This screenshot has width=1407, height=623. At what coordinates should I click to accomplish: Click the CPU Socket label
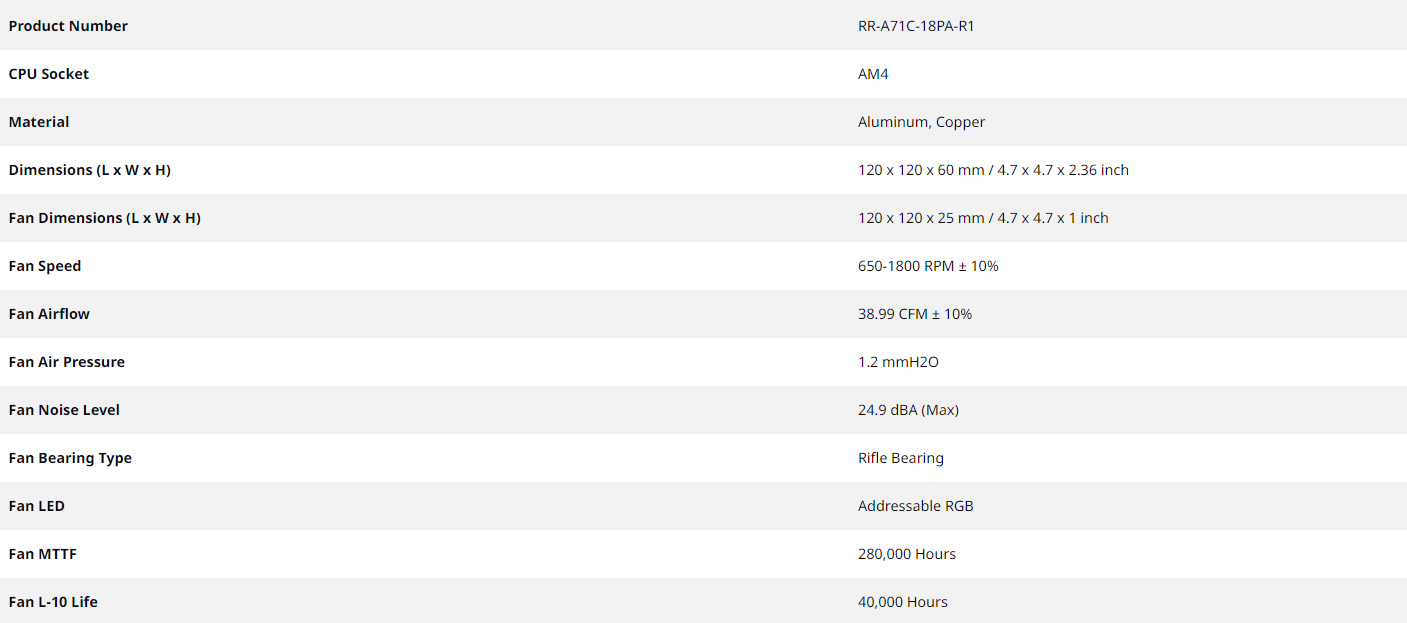pos(49,74)
